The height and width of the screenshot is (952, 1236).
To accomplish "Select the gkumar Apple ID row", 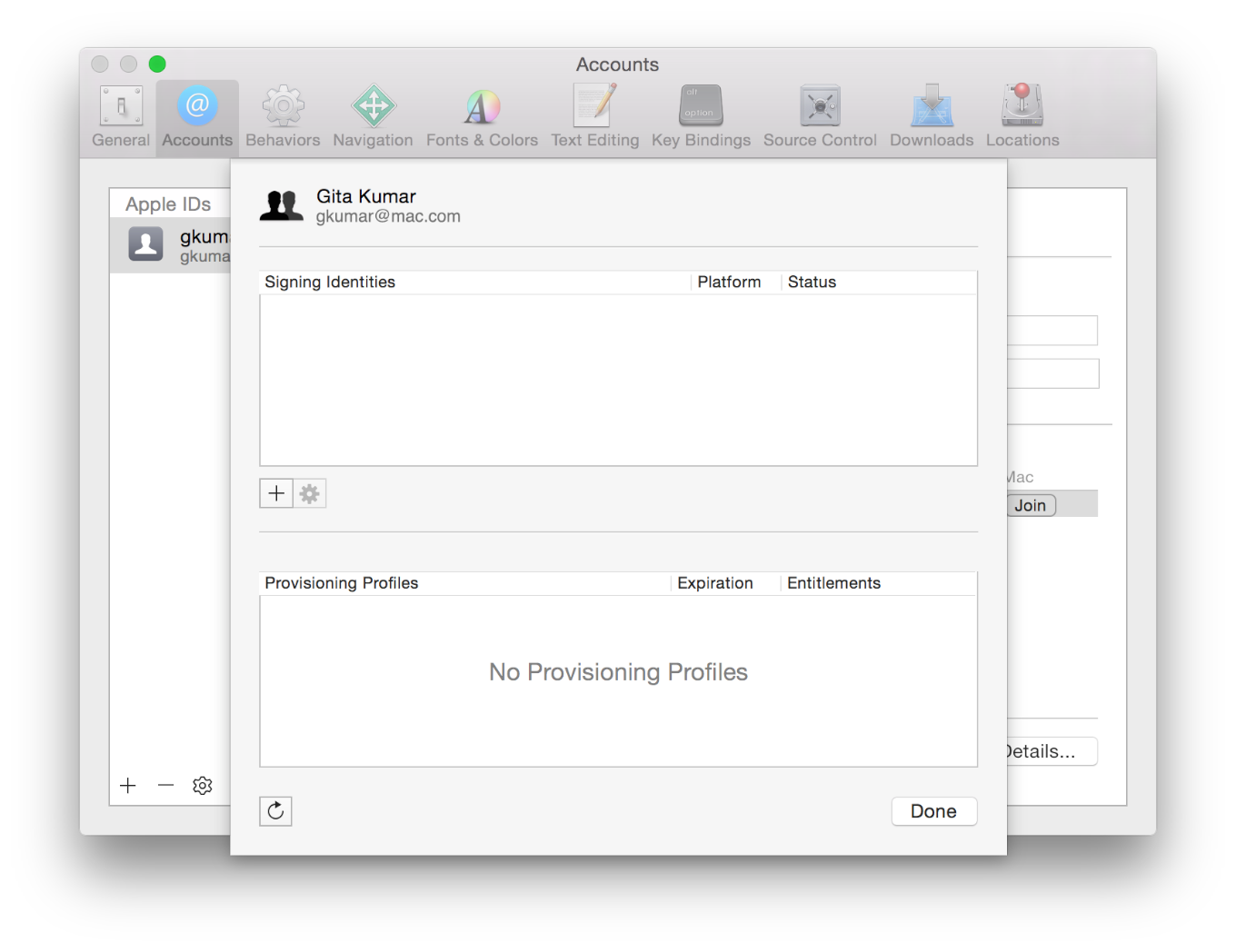I will (170, 245).
